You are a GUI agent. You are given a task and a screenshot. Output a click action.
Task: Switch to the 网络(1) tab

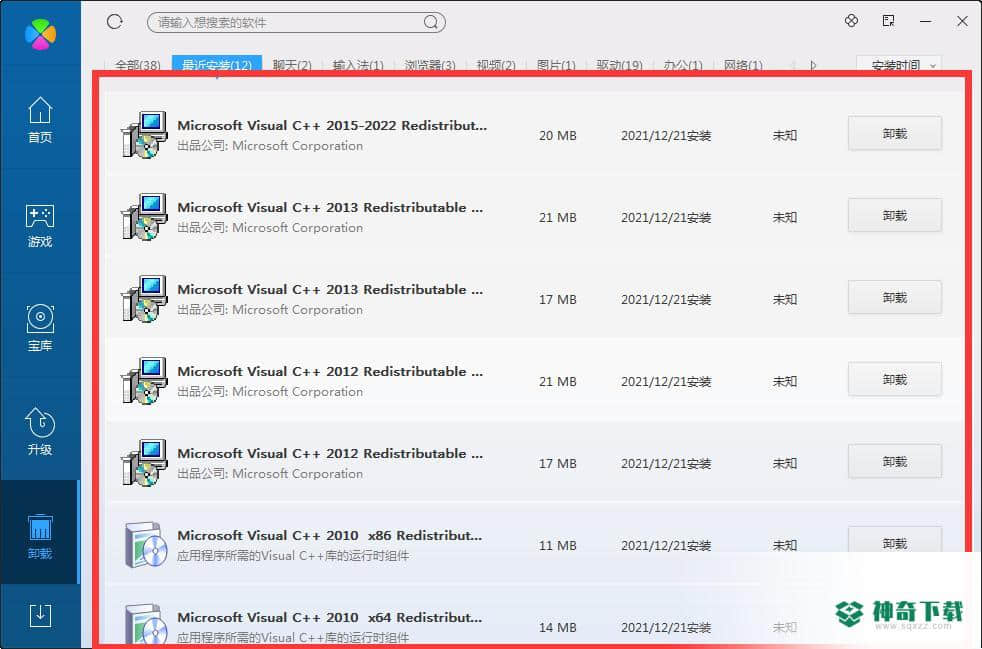pos(743,65)
